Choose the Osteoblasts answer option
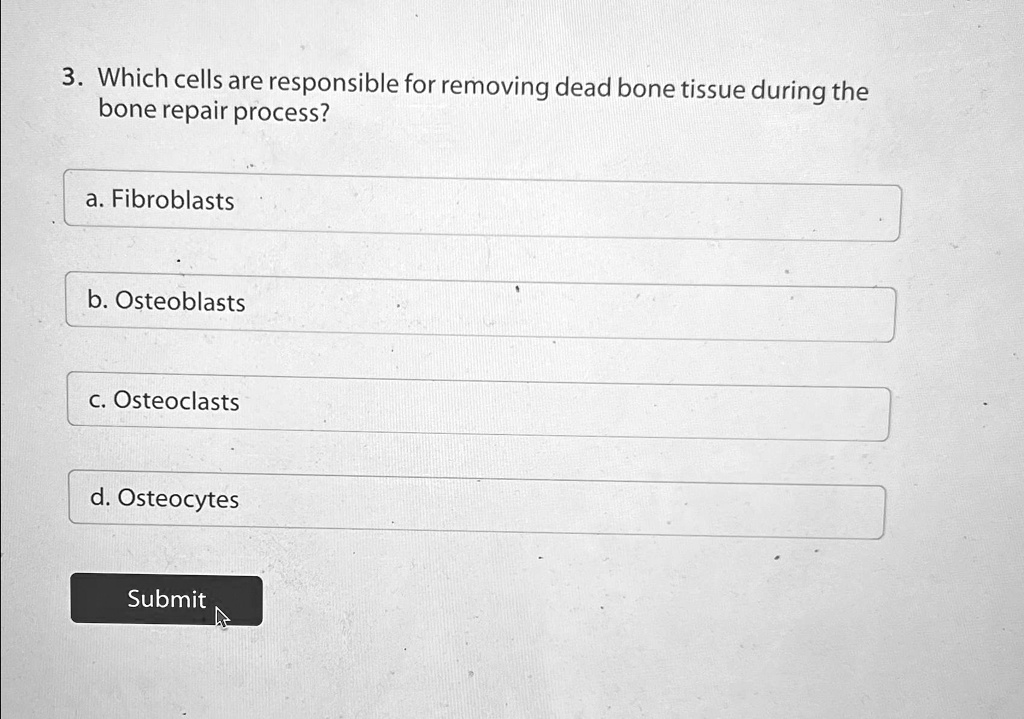Image resolution: width=1024 pixels, height=719 pixels. pos(480,308)
